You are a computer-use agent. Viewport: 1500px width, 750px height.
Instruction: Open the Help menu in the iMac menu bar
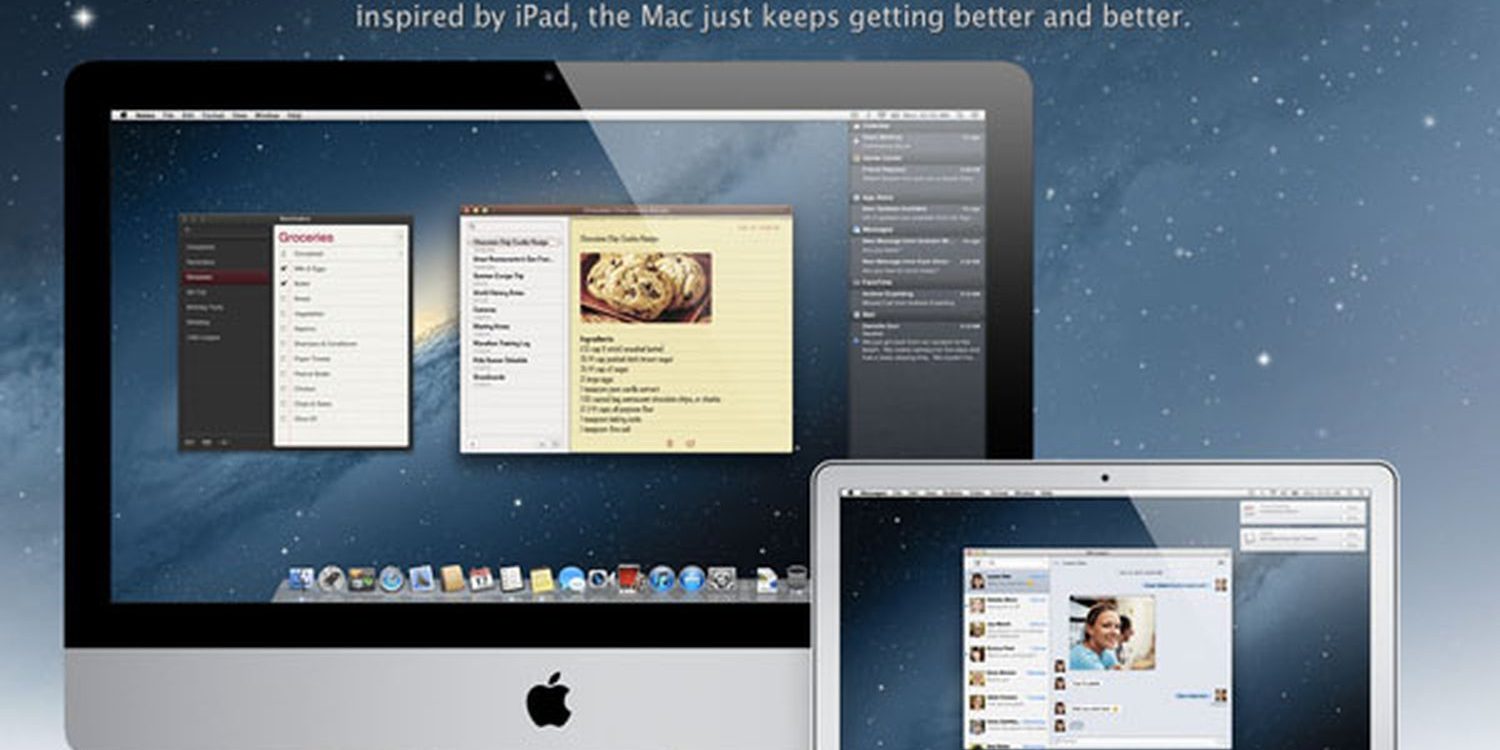(294, 115)
